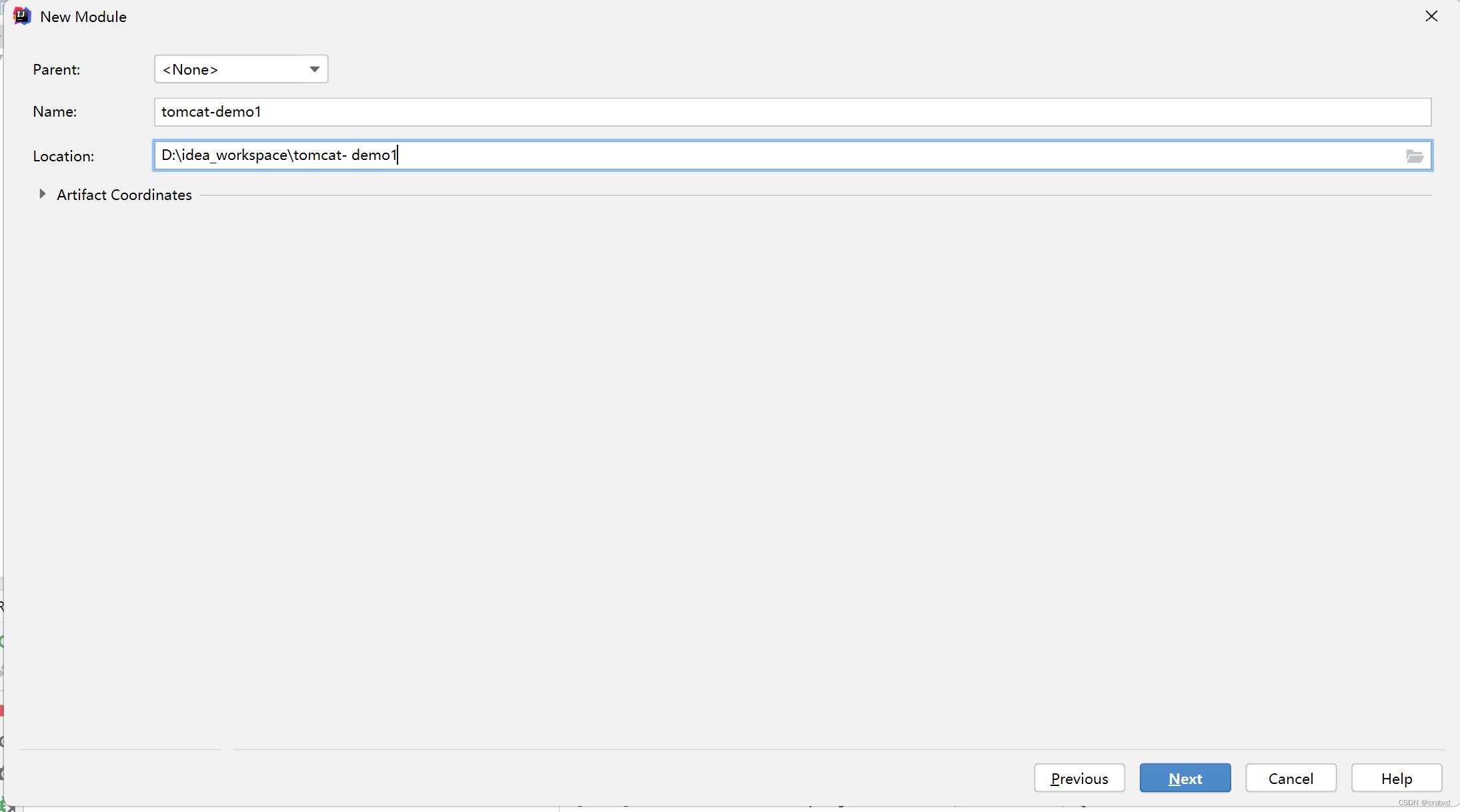Screen dimensions: 1460x812
Task: Click the Parent dropdown arrow
Action: (314, 69)
